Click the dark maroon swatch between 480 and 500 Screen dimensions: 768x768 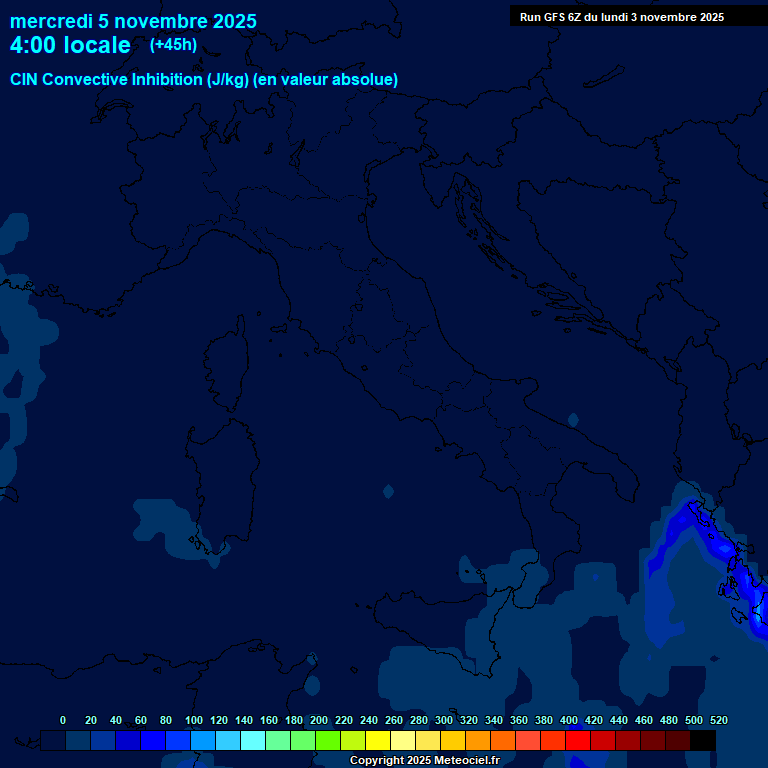(678, 741)
